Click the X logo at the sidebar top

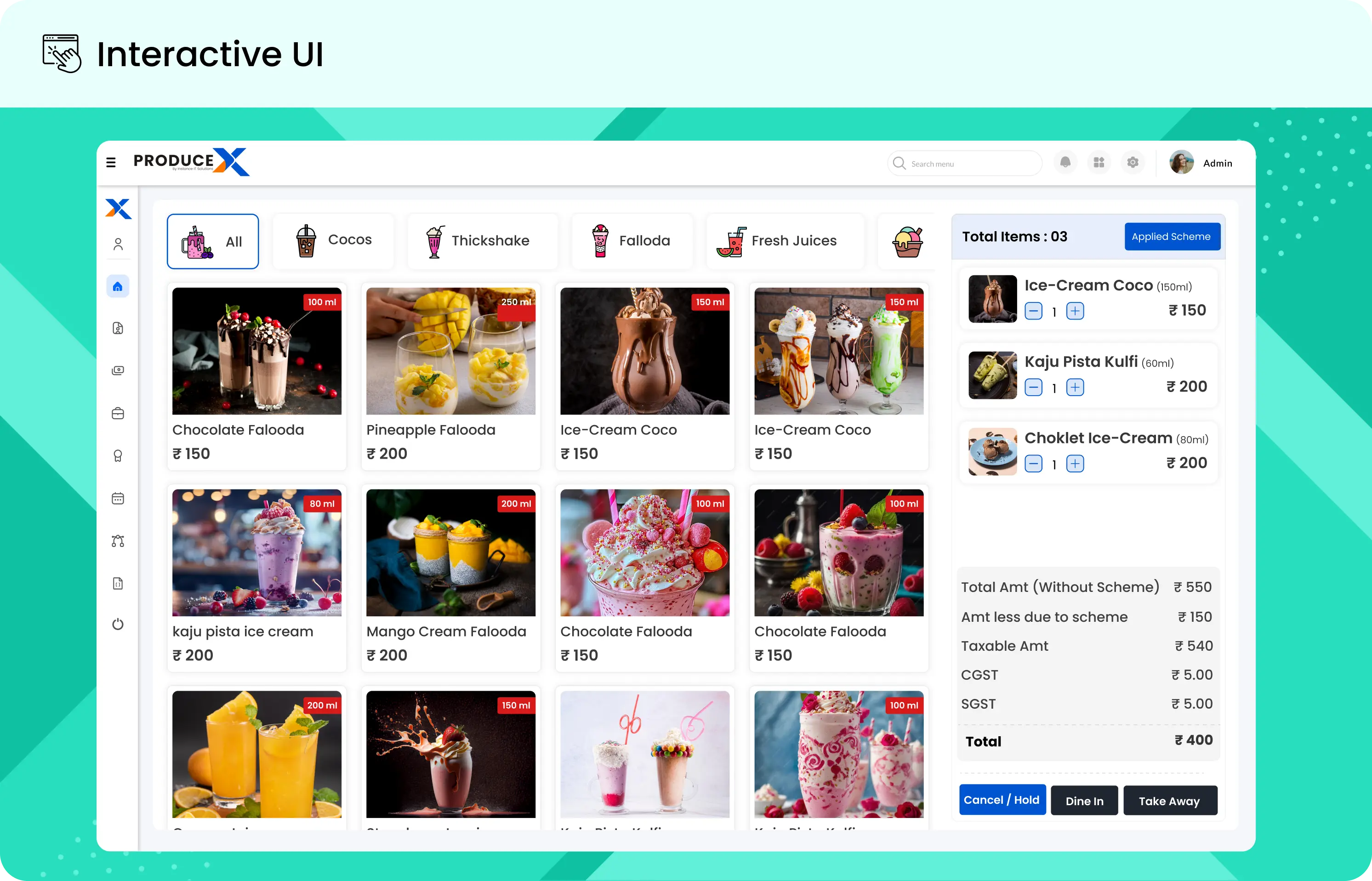tap(118, 208)
